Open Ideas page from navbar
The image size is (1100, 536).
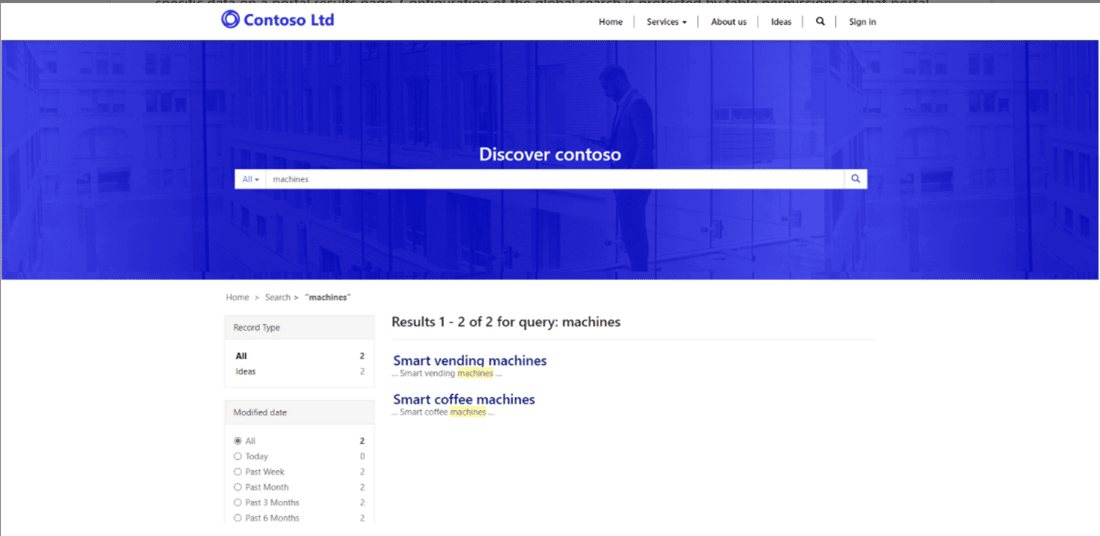click(781, 22)
